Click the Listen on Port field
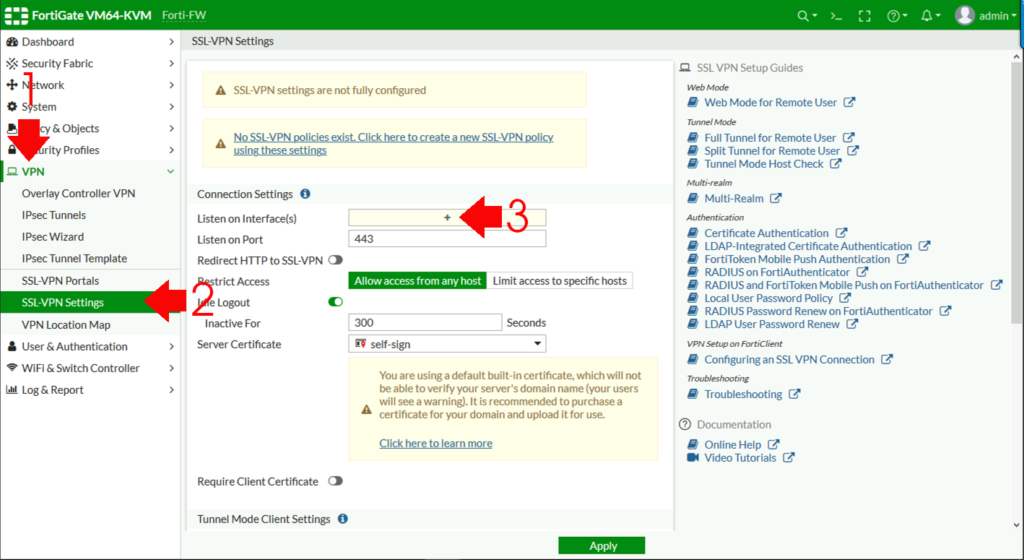This screenshot has width=1024, height=560. coord(447,239)
